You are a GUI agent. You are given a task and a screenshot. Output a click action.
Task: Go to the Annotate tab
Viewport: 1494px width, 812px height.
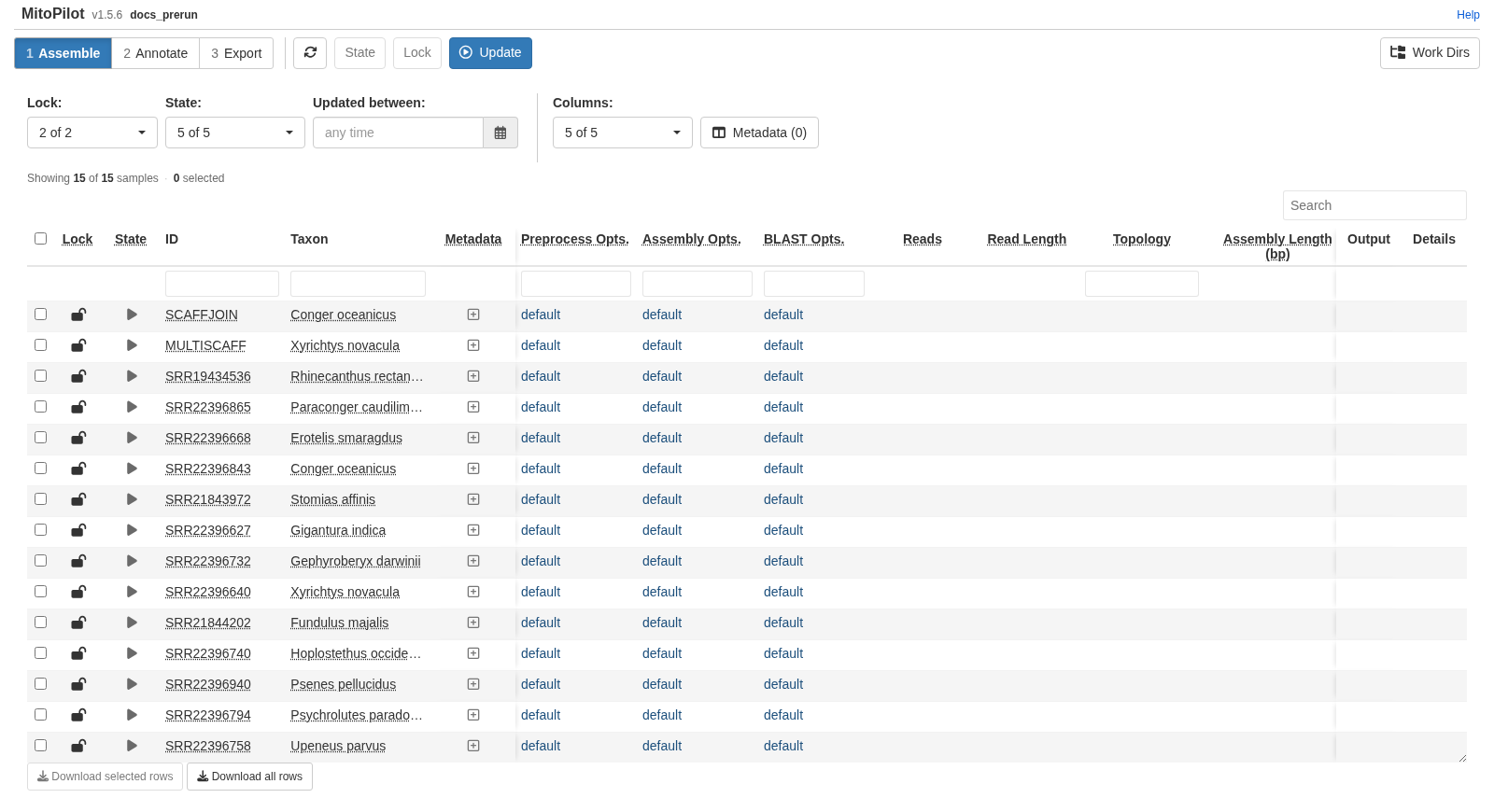pyautogui.click(x=155, y=53)
